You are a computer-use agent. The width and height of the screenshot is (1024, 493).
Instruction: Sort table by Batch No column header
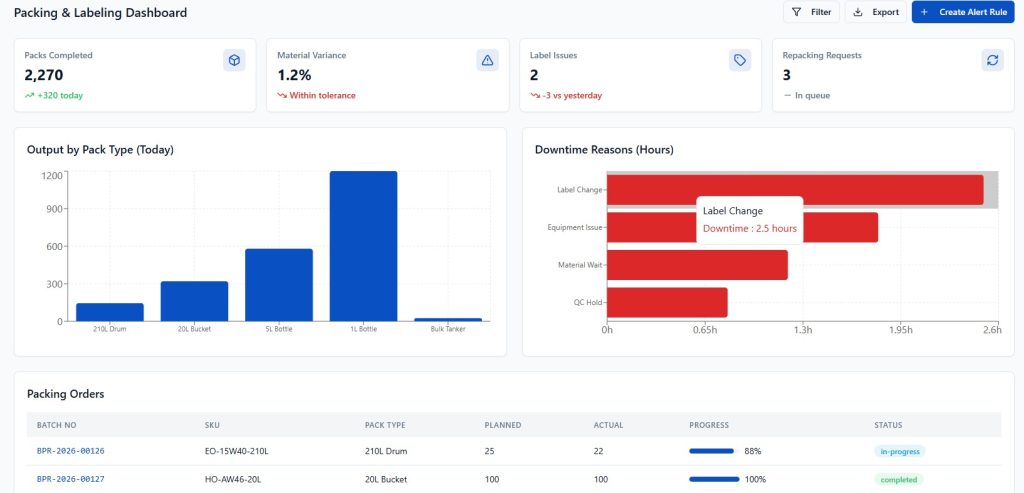(56, 425)
